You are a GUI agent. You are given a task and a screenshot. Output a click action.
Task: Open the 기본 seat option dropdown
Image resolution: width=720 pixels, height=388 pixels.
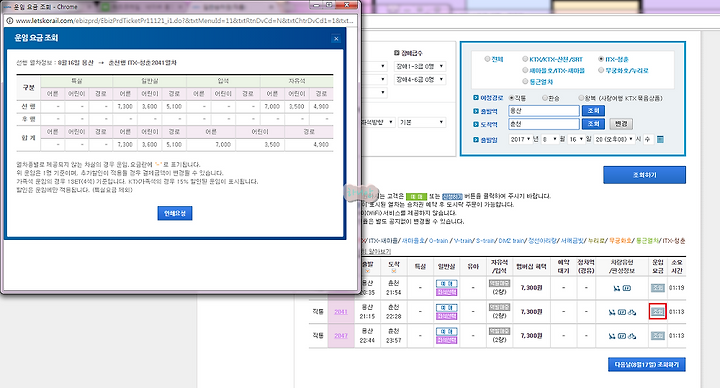(422, 122)
